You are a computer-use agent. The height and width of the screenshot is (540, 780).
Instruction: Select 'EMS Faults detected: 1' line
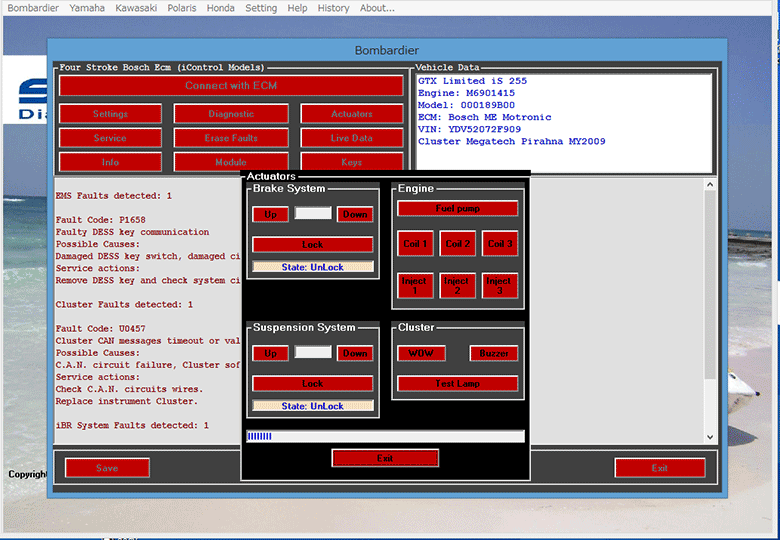pyautogui.click(x=113, y=196)
